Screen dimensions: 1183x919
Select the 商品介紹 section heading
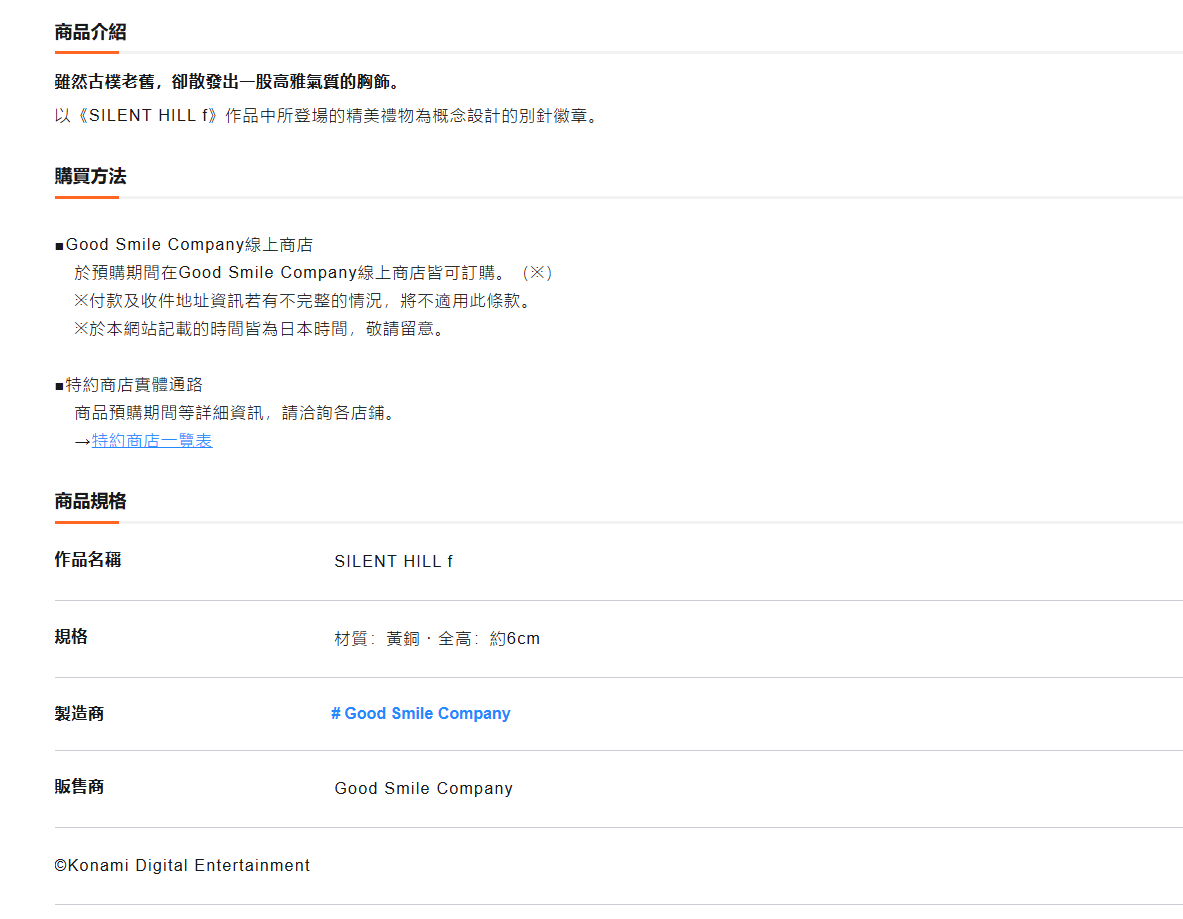tap(91, 32)
